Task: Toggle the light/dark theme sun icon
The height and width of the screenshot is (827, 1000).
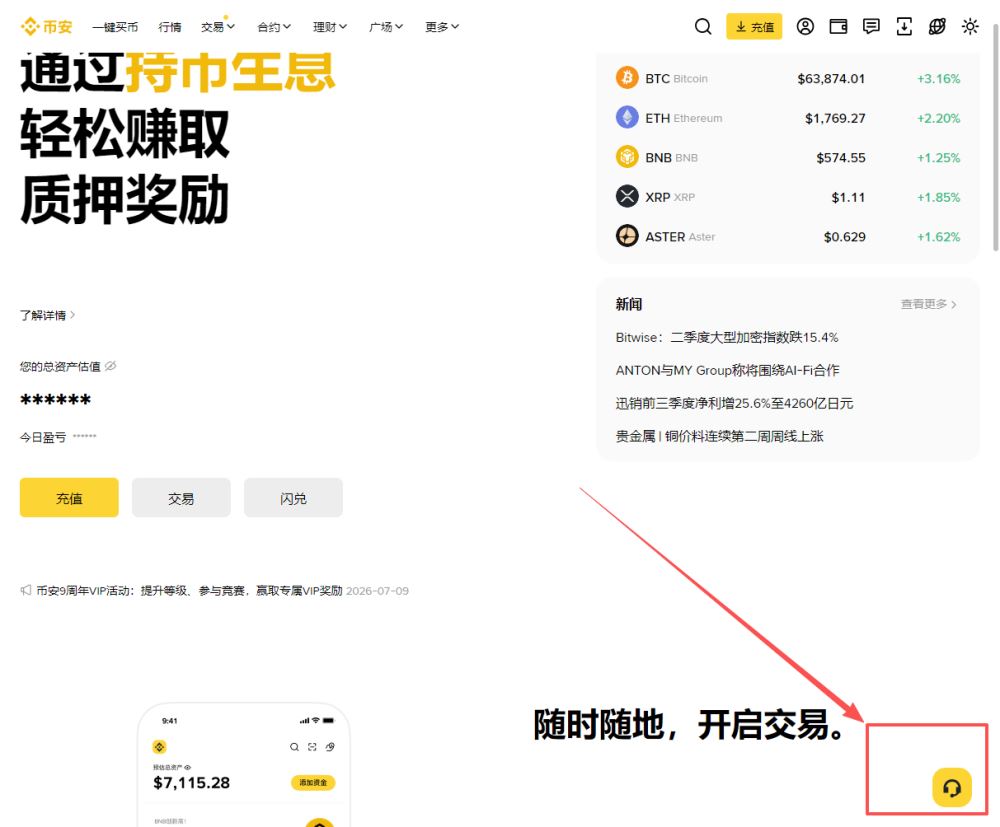Action: (970, 27)
